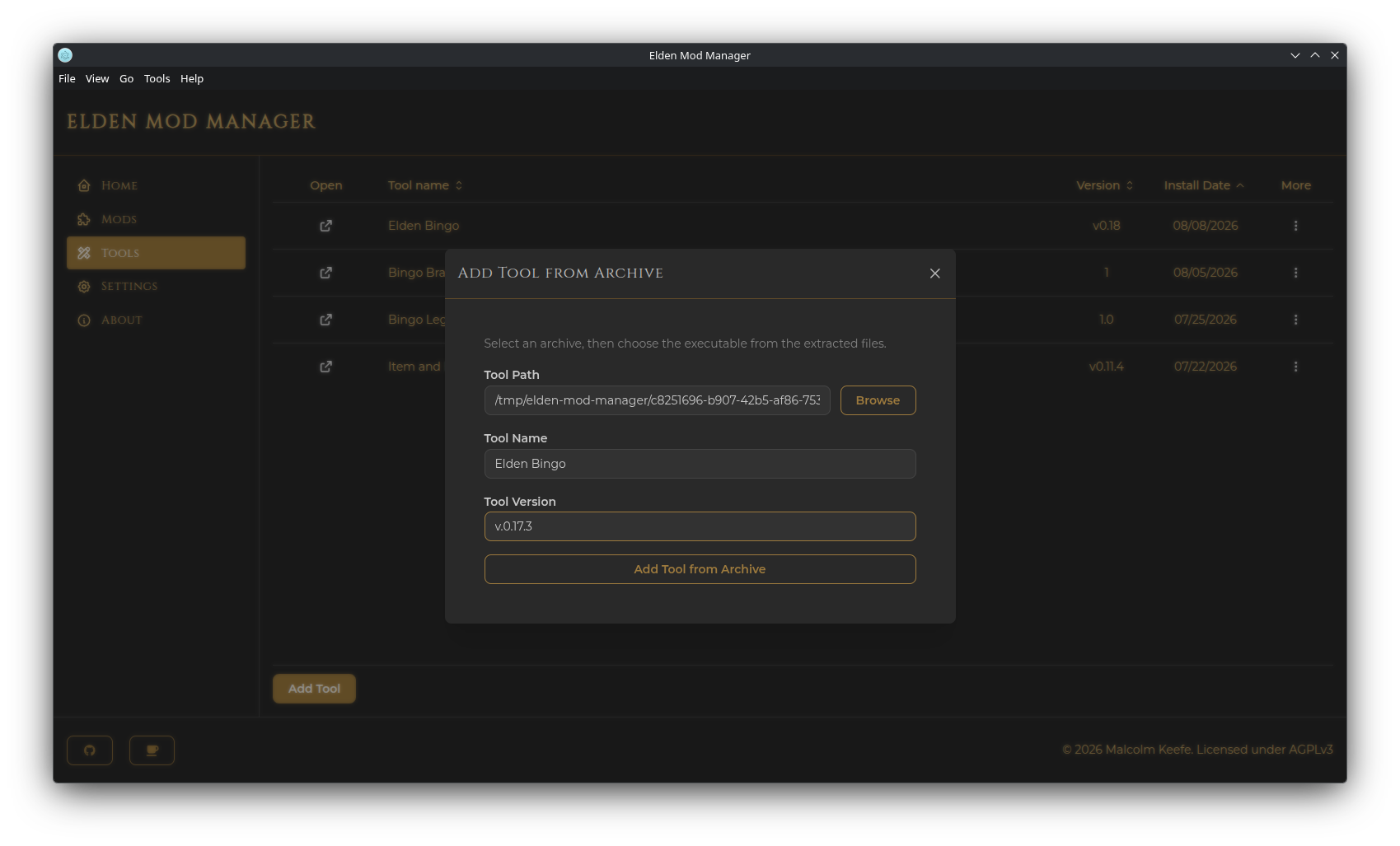Close the Add Tool from Archive dialog
This screenshot has width=1400, height=846.
pyautogui.click(x=934, y=273)
